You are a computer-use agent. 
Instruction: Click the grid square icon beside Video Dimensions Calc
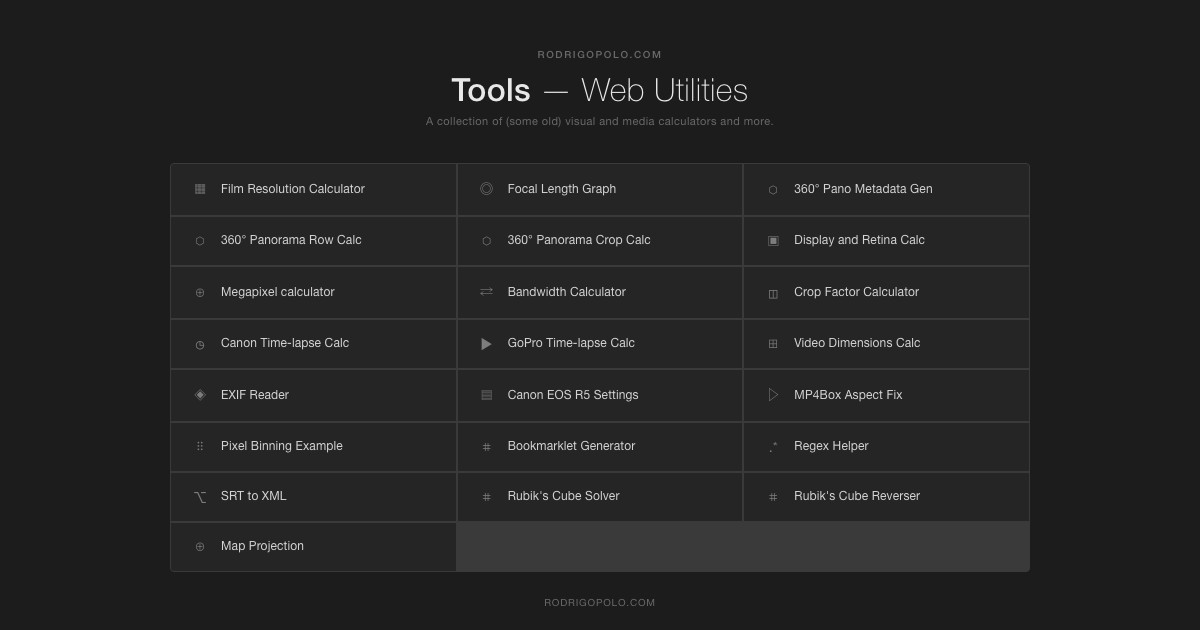click(x=773, y=344)
